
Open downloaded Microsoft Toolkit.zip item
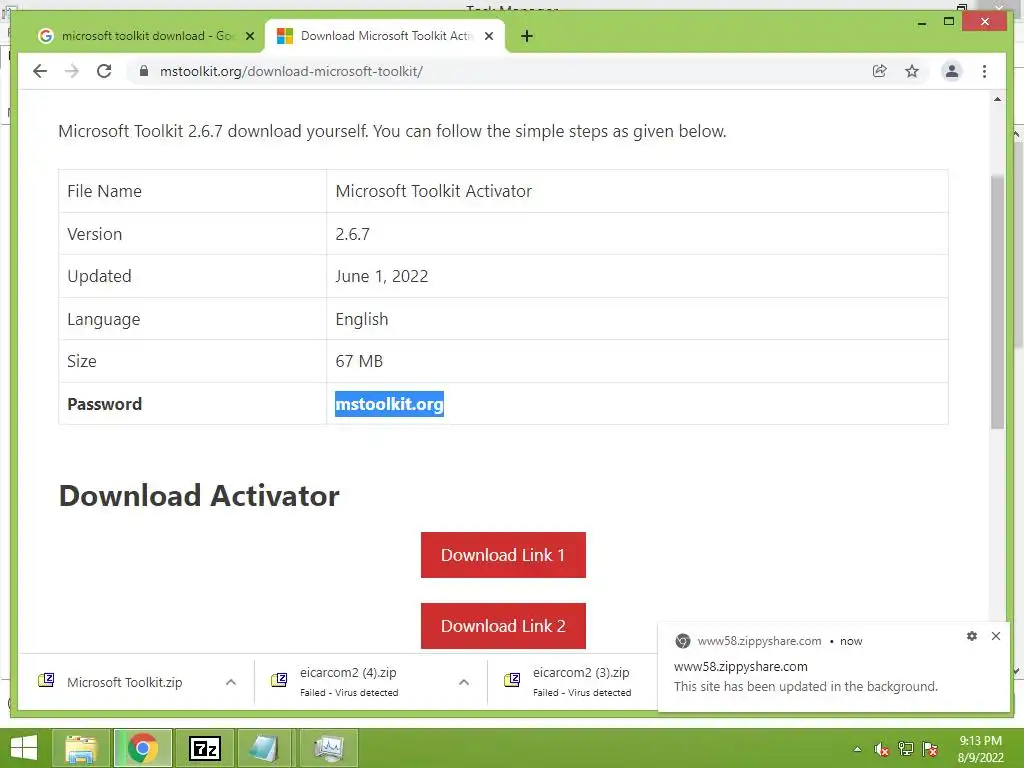124,682
